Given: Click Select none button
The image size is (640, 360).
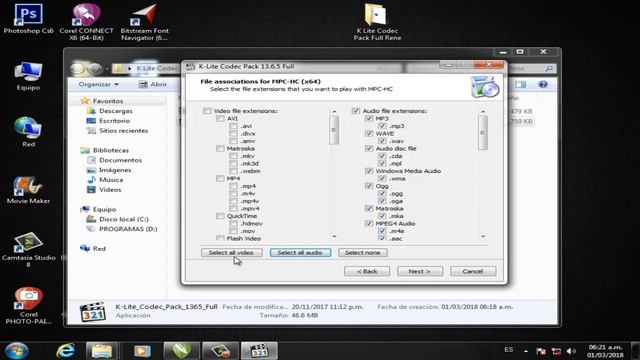Looking at the screenshot, I should point(362,253).
